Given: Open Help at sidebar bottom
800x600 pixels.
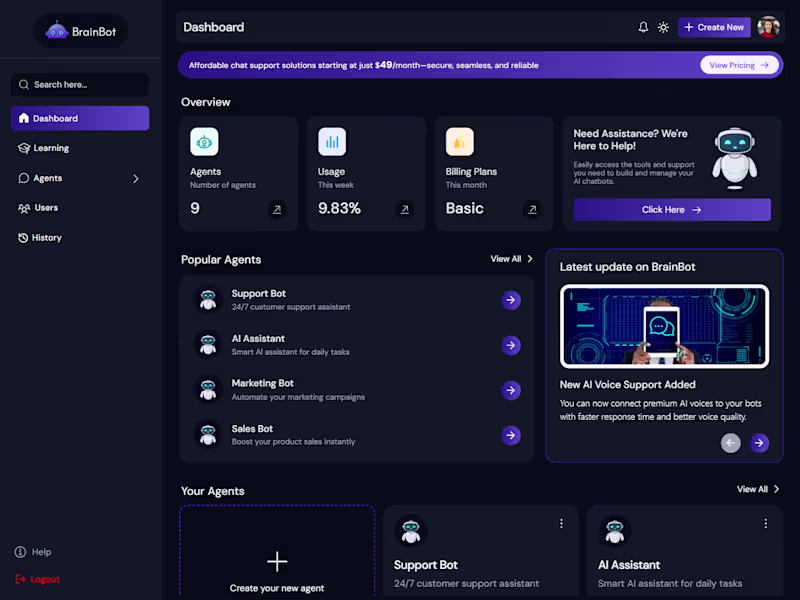Looking at the screenshot, I should pyautogui.click(x=33, y=552).
